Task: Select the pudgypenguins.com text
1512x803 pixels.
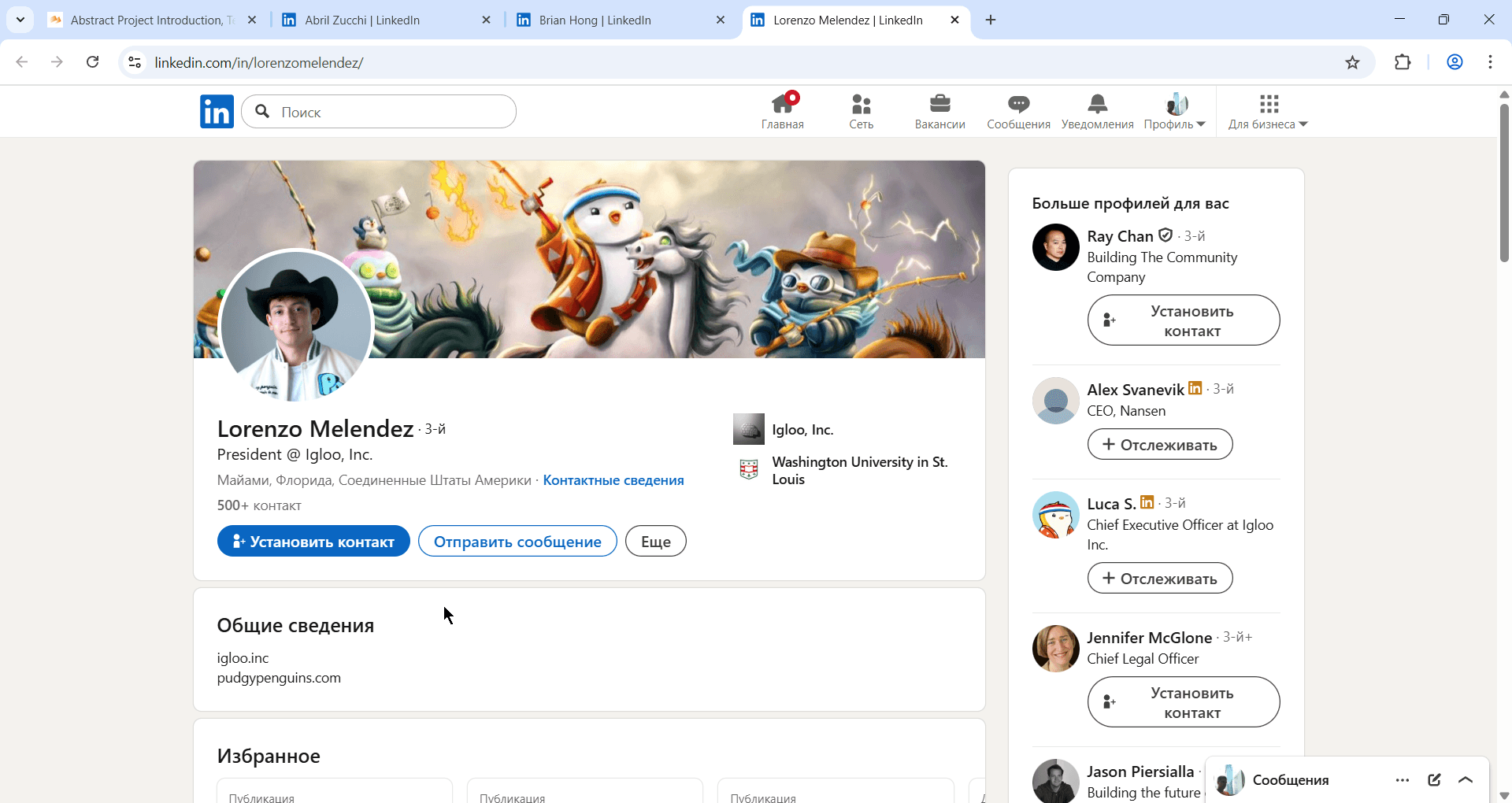Action: (279, 678)
